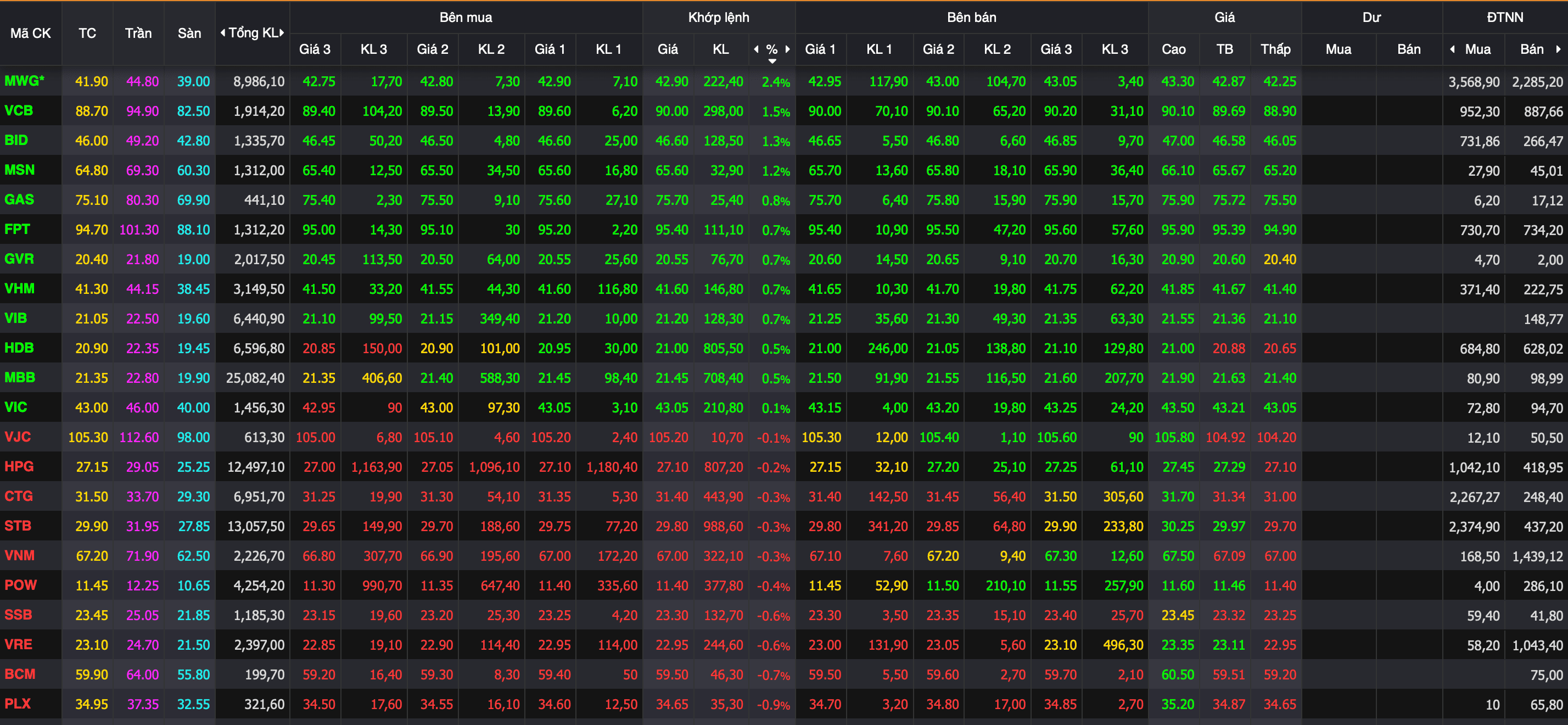Viewport: 1568px width, 725px height.
Task: Click the right arrow after Tổng KL
Action: (282, 33)
